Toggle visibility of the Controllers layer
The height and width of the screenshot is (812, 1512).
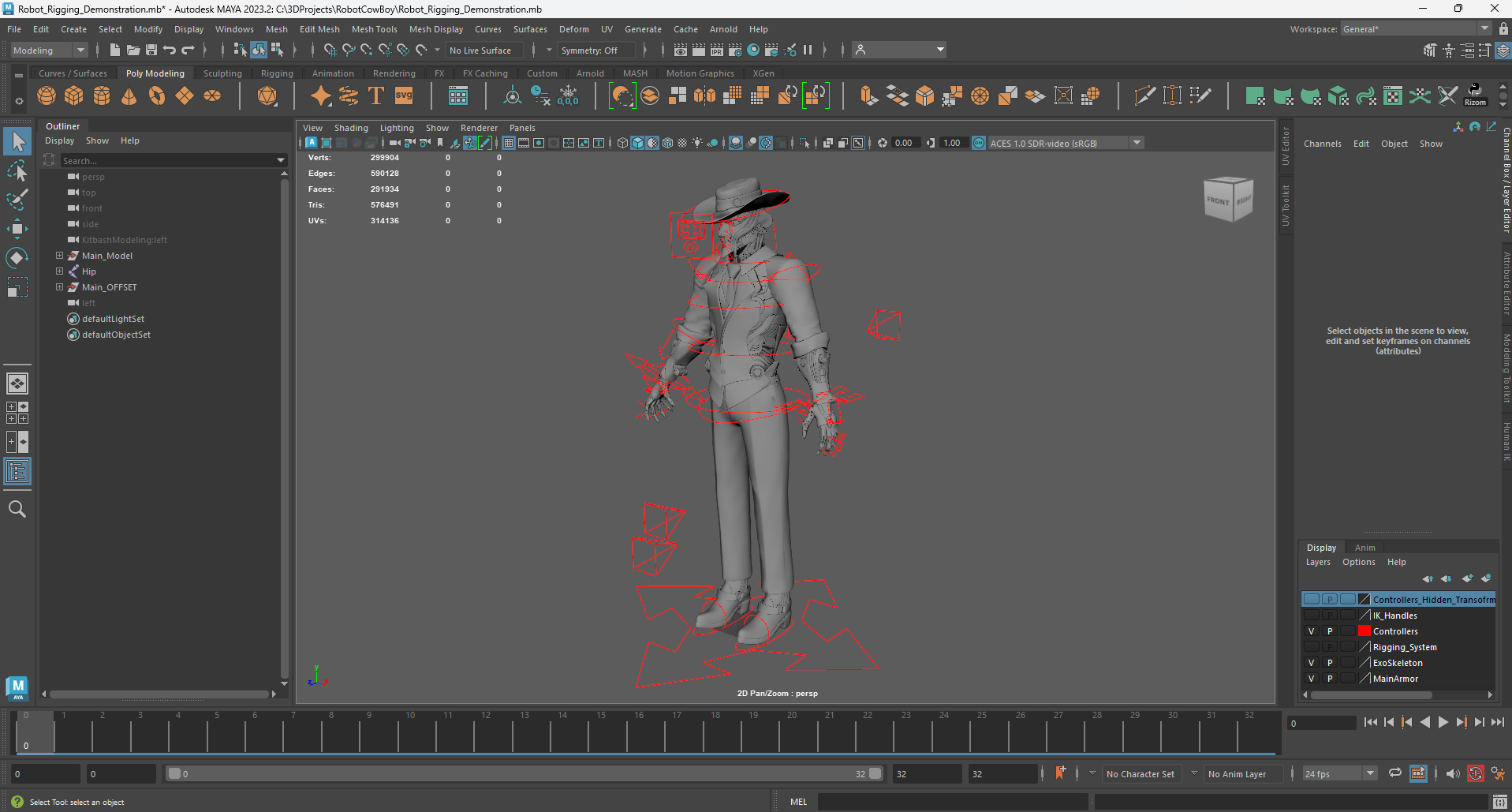click(x=1311, y=631)
